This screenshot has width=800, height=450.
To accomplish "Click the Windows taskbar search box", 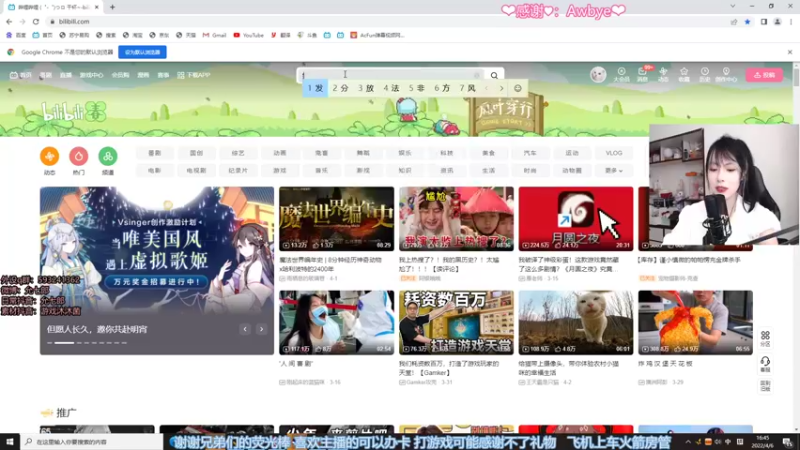I will (92, 441).
